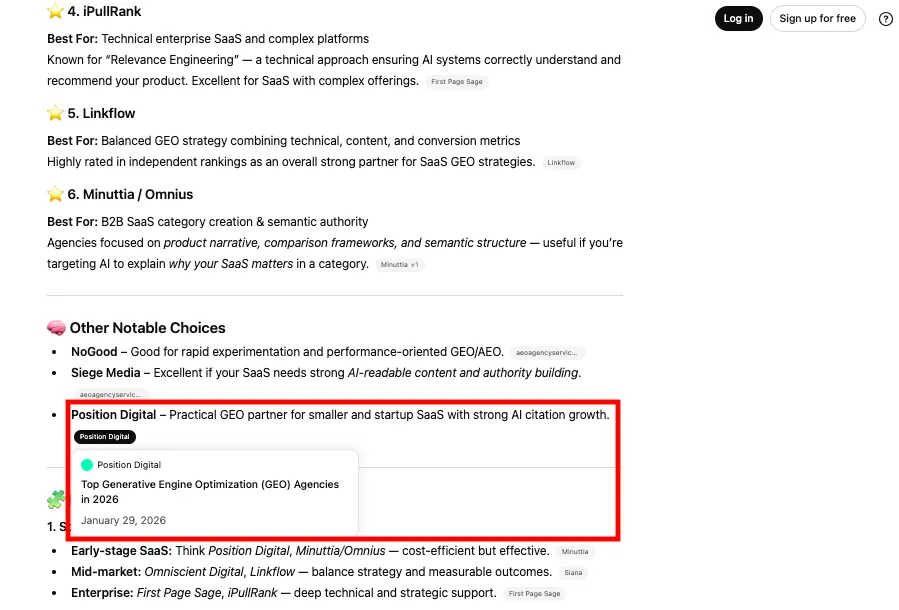899x610 pixels.
Task: Click the puzzle piece icon under the popup
Action: 56,498
